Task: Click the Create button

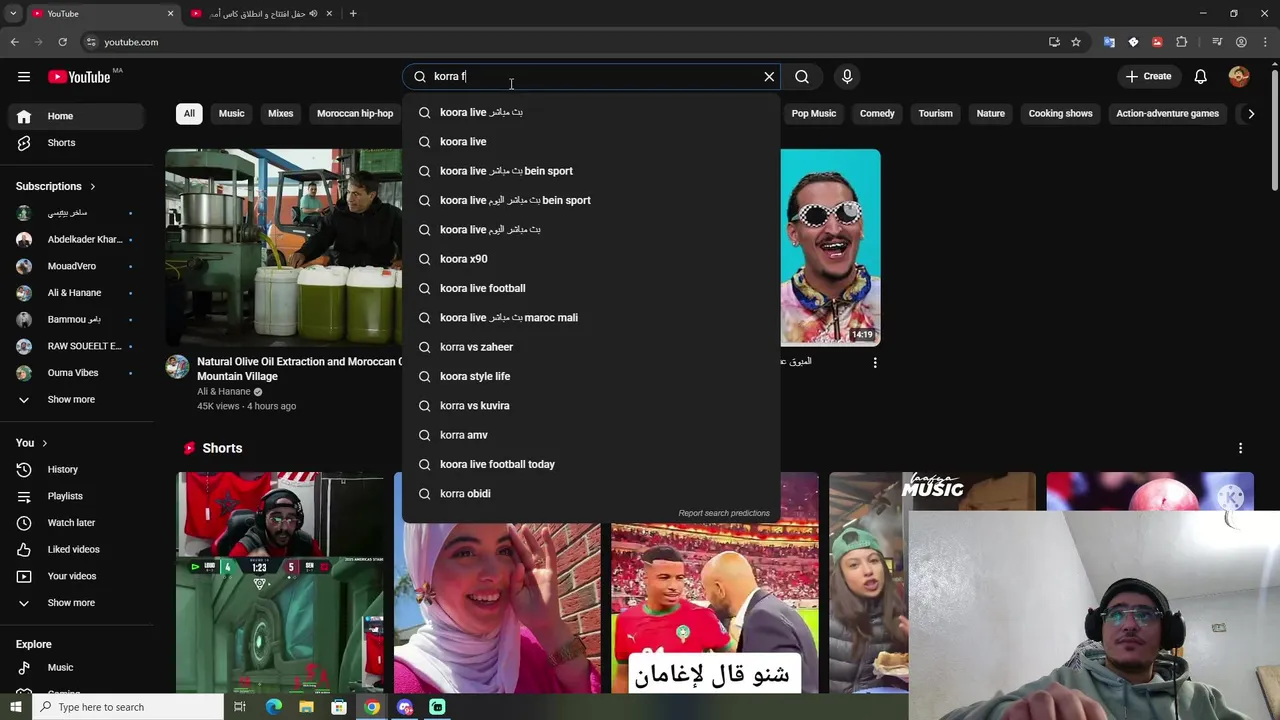Action: (1148, 76)
